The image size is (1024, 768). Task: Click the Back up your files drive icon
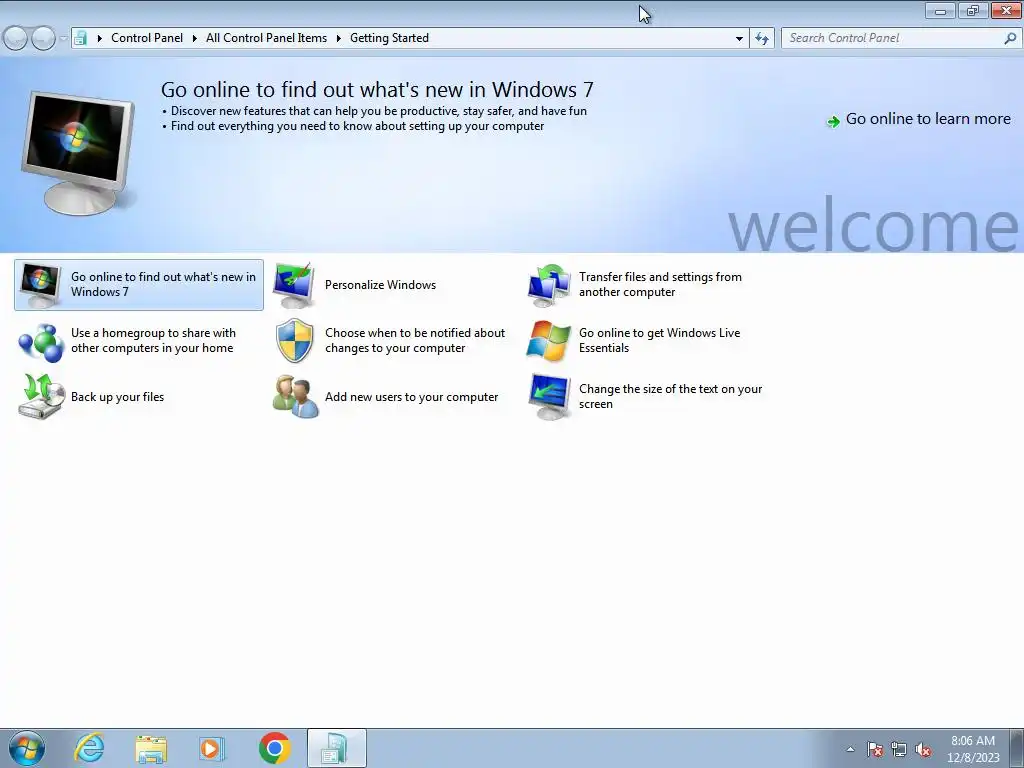click(41, 396)
